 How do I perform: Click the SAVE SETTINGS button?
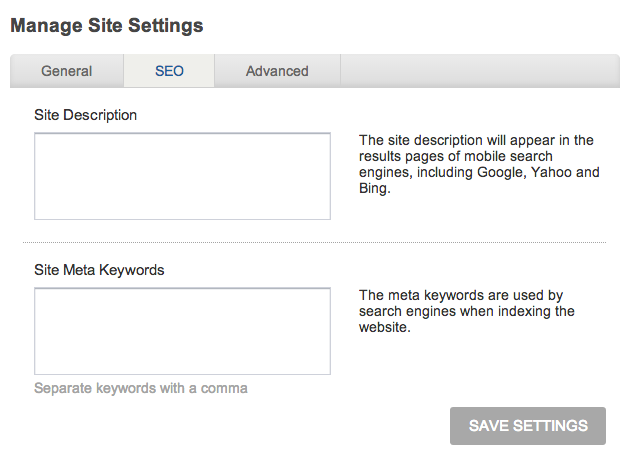(x=528, y=426)
